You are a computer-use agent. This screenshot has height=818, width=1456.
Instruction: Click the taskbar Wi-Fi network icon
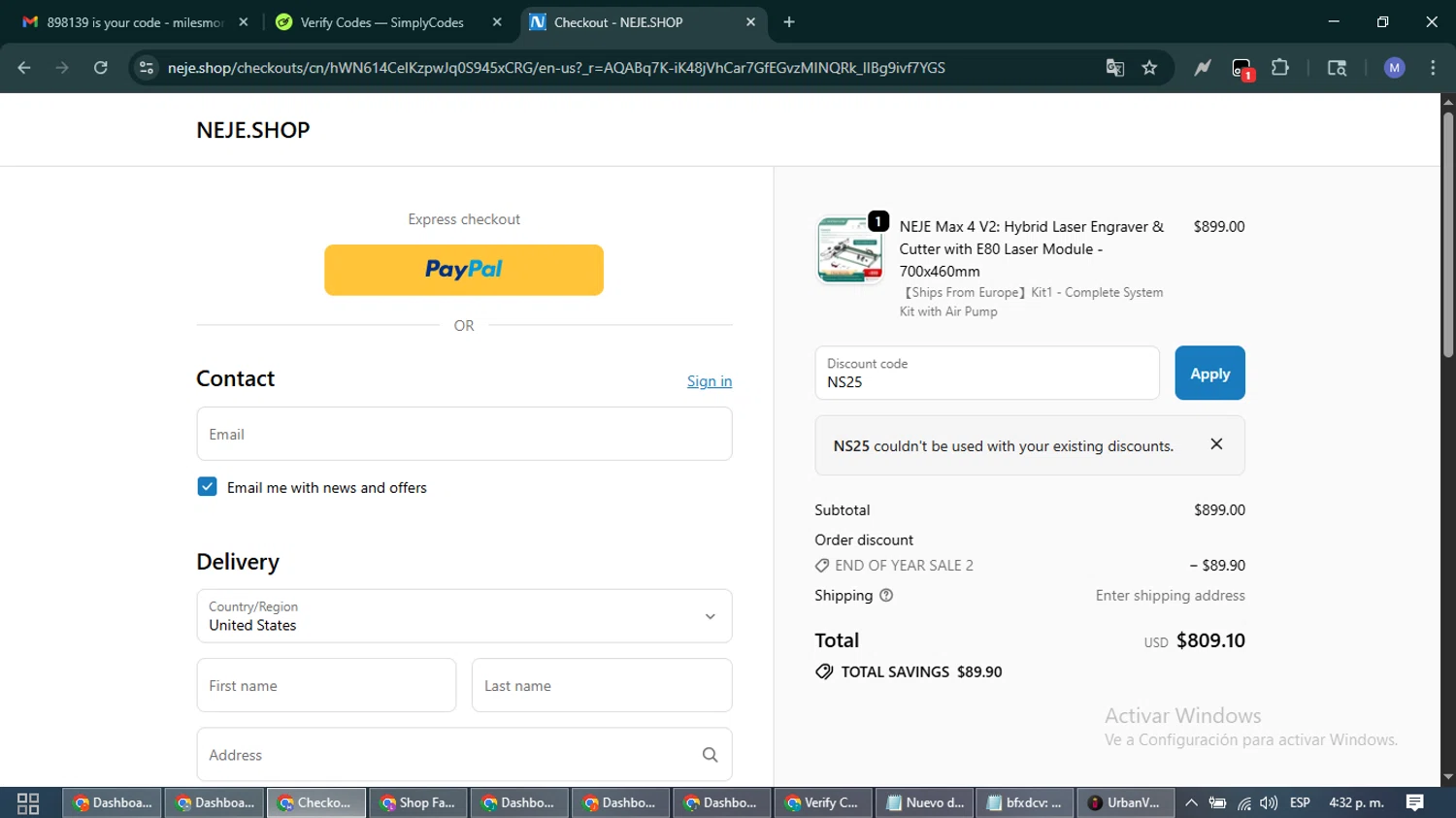(x=1243, y=803)
